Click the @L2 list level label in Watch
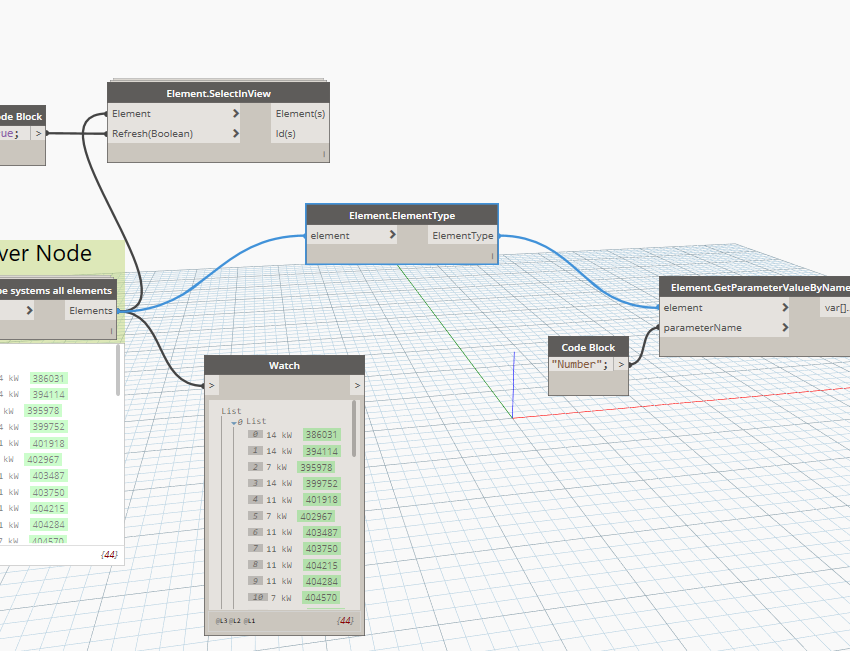850x651 pixels. pyautogui.click(x=236, y=621)
